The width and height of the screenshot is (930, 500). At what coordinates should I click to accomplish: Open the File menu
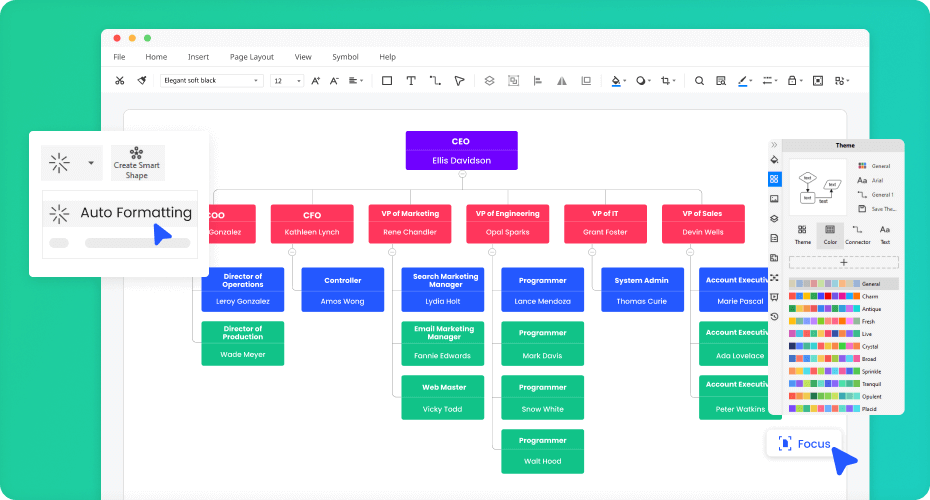click(119, 57)
